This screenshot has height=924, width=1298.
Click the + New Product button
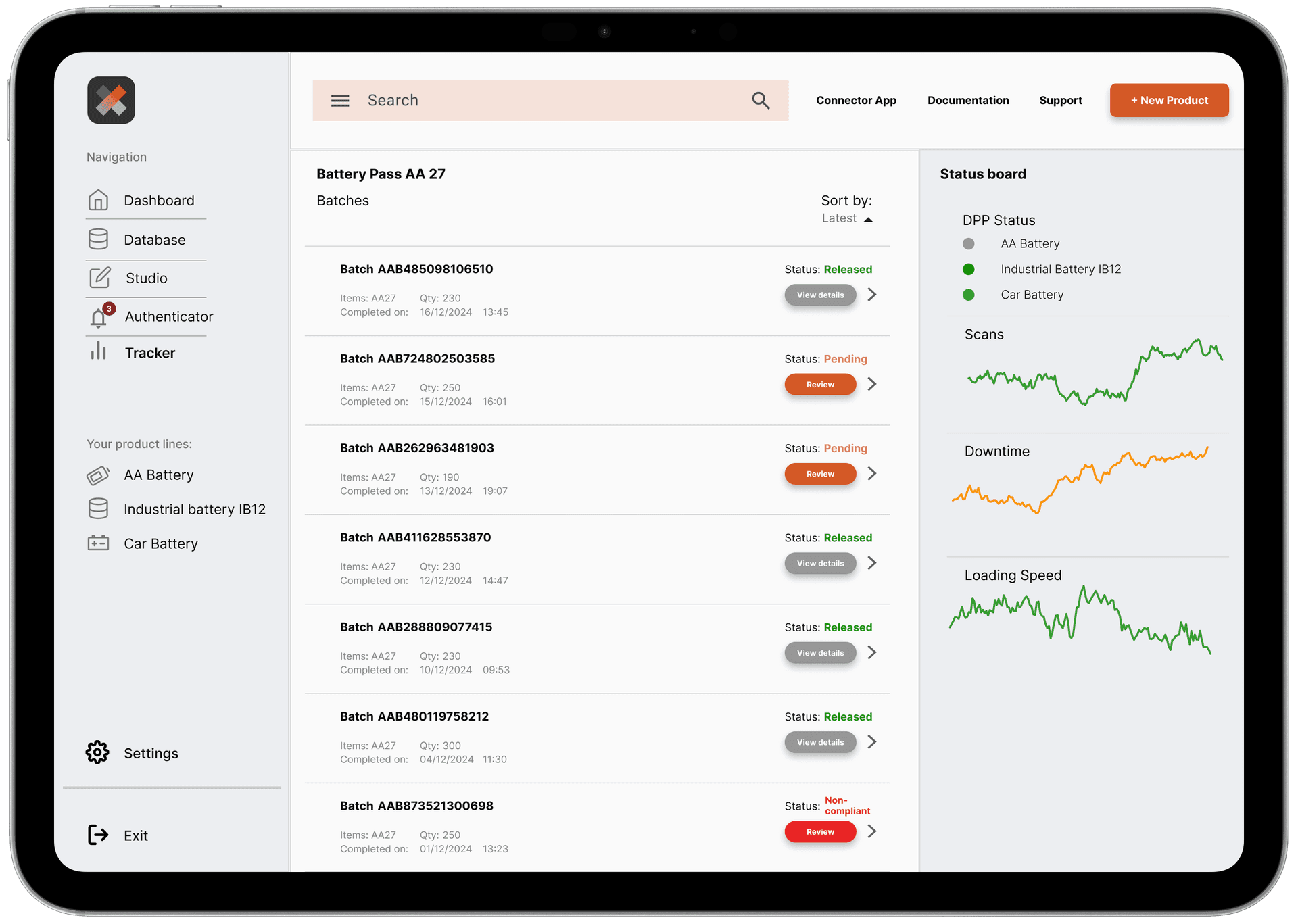coord(1169,100)
